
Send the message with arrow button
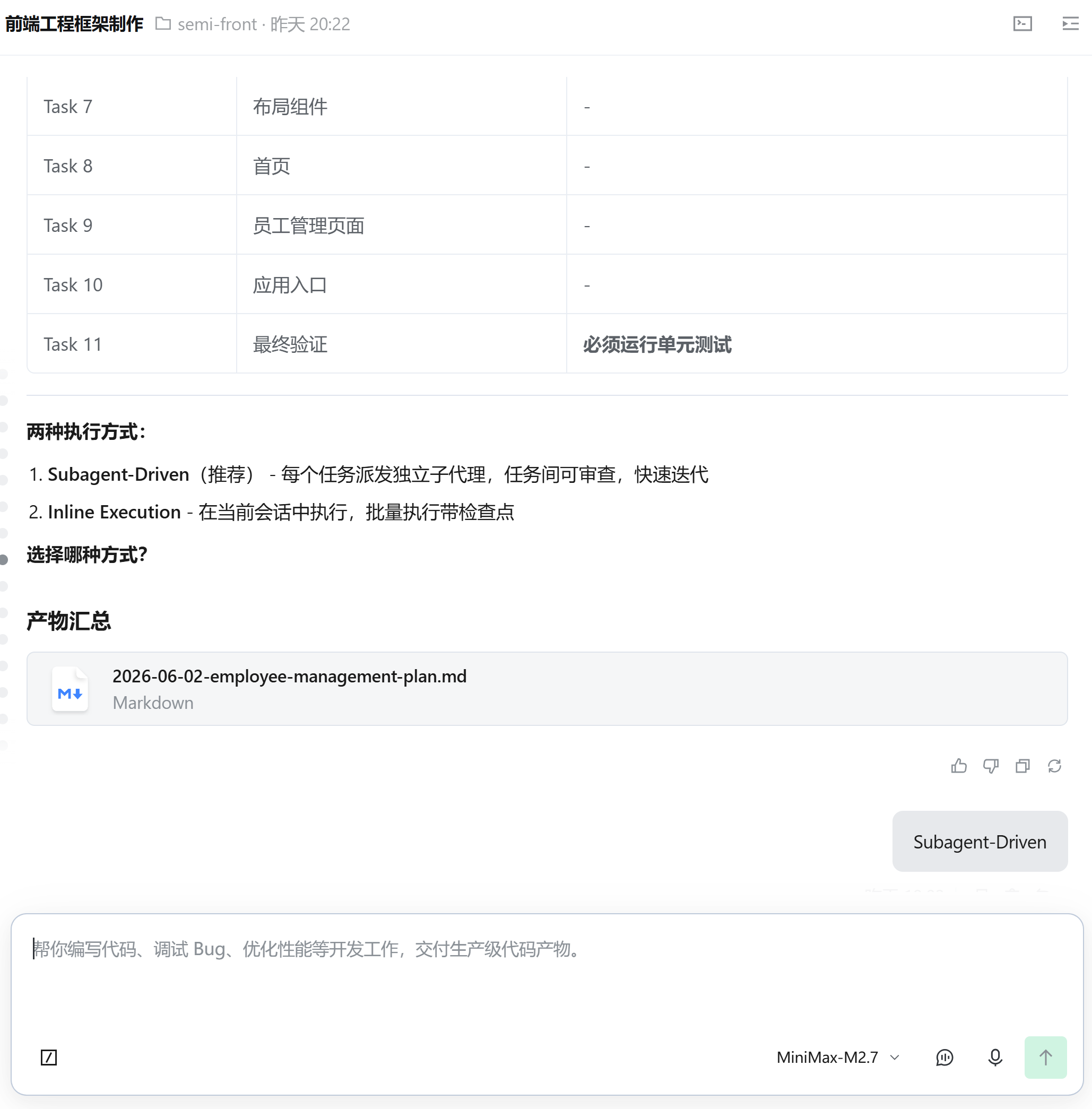click(1045, 1057)
